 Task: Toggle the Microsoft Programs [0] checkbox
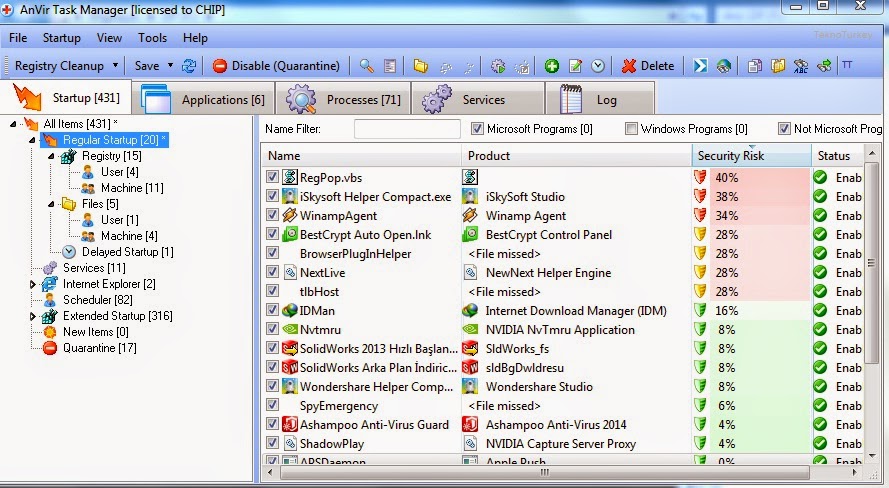(477, 129)
